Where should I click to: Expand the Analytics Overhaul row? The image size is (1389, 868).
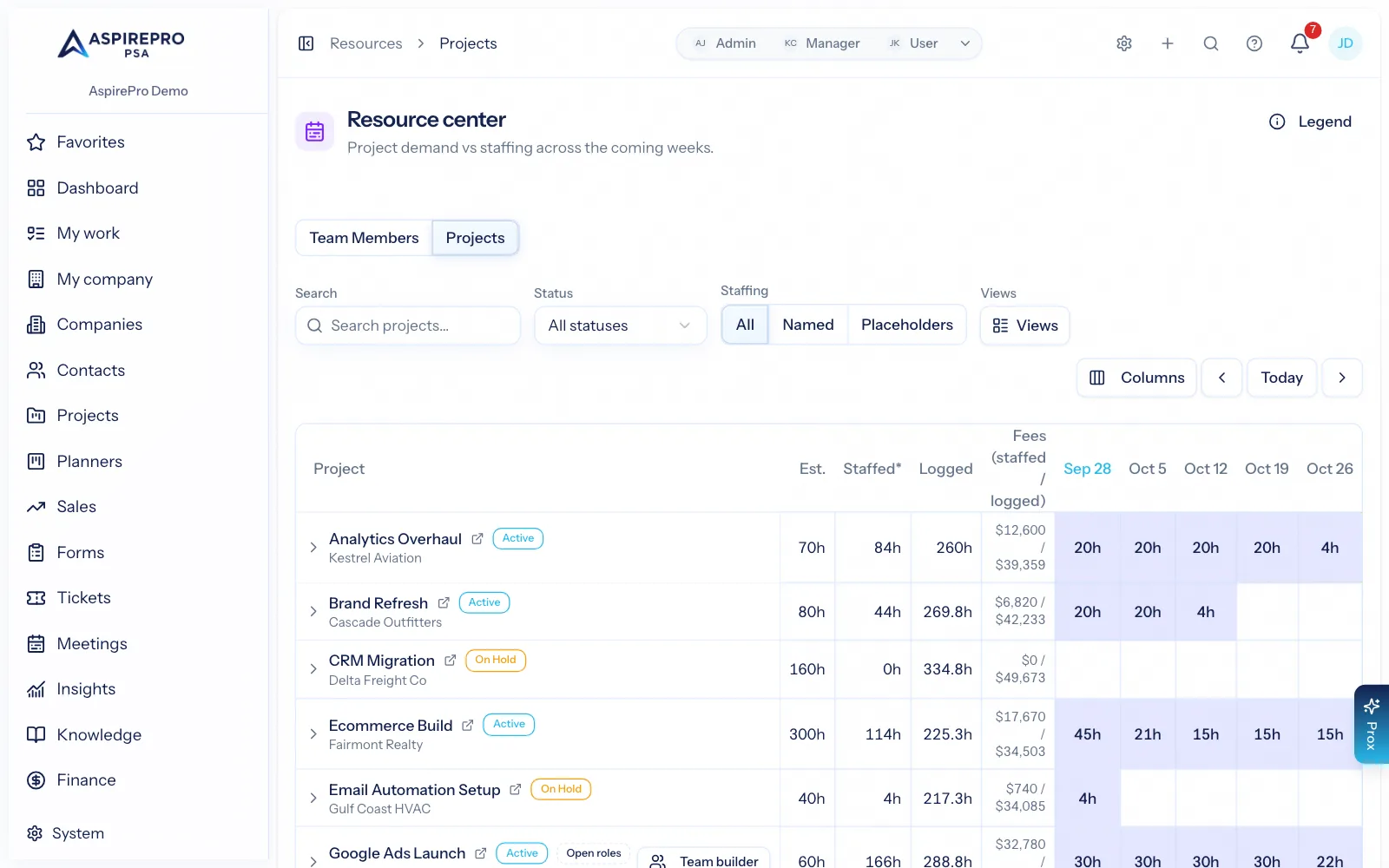coord(313,548)
